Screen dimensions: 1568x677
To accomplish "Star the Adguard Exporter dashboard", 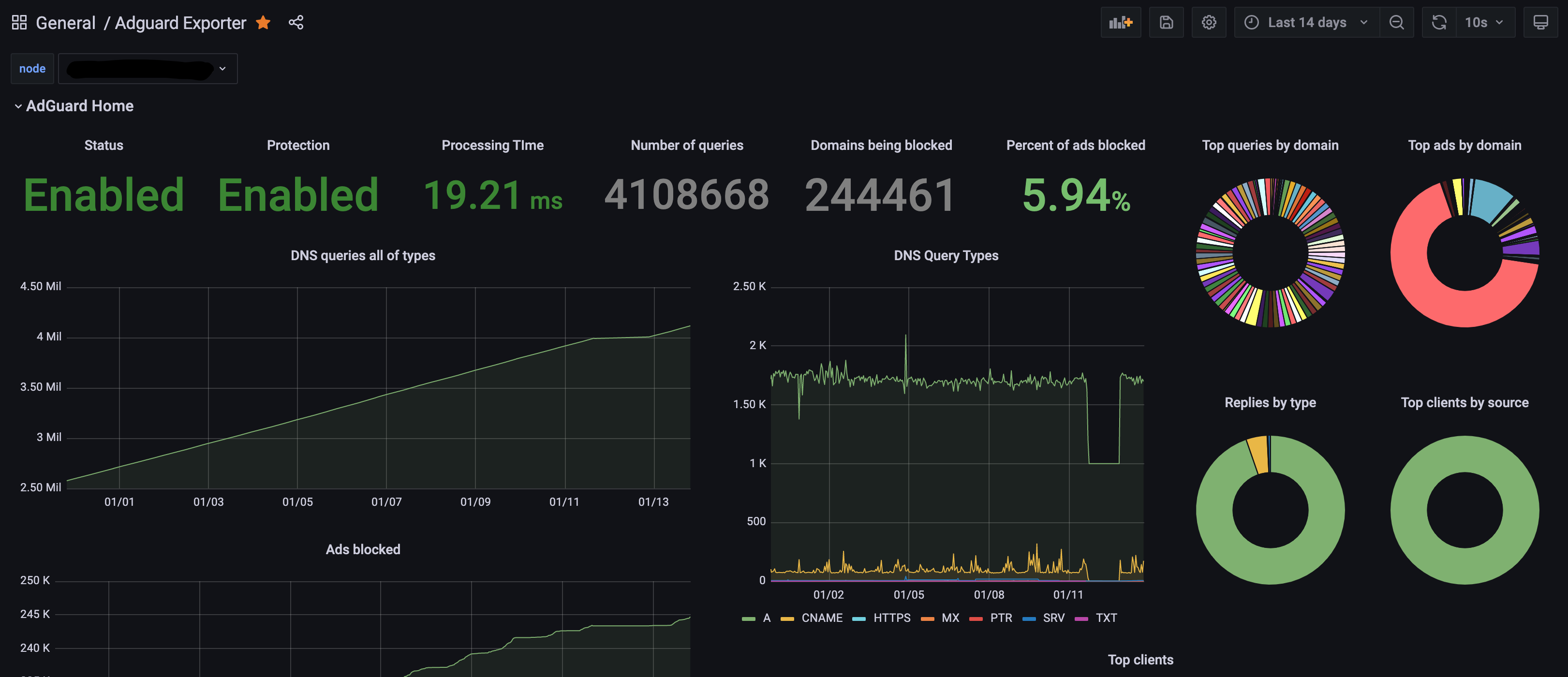I will click(263, 23).
